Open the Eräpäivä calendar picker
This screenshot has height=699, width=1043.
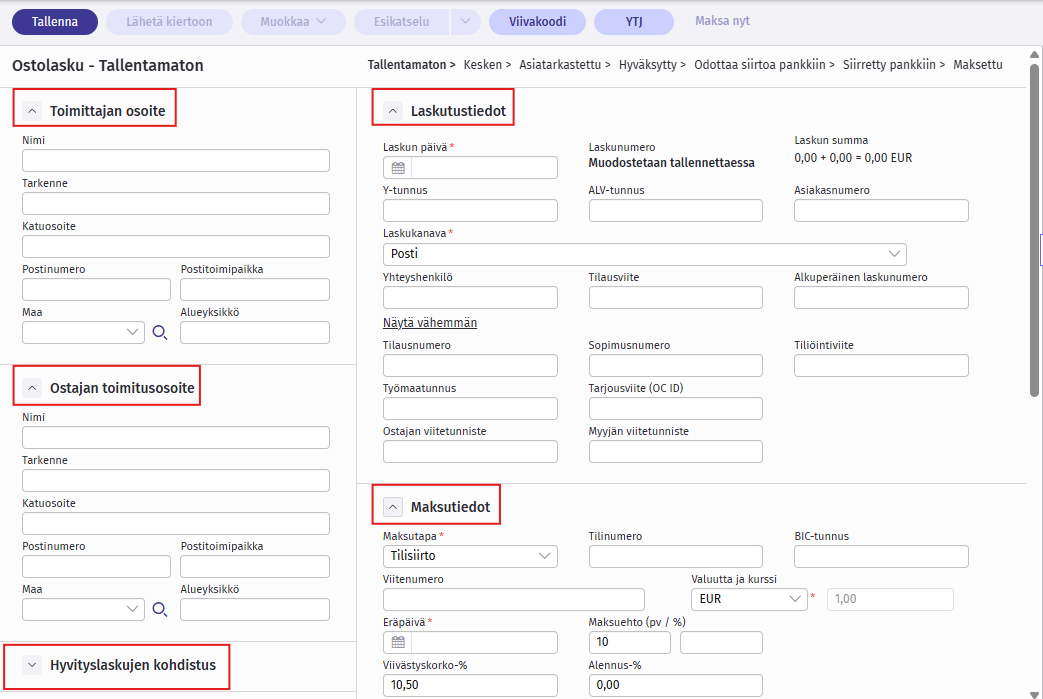pyautogui.click(x=397, y=643)
